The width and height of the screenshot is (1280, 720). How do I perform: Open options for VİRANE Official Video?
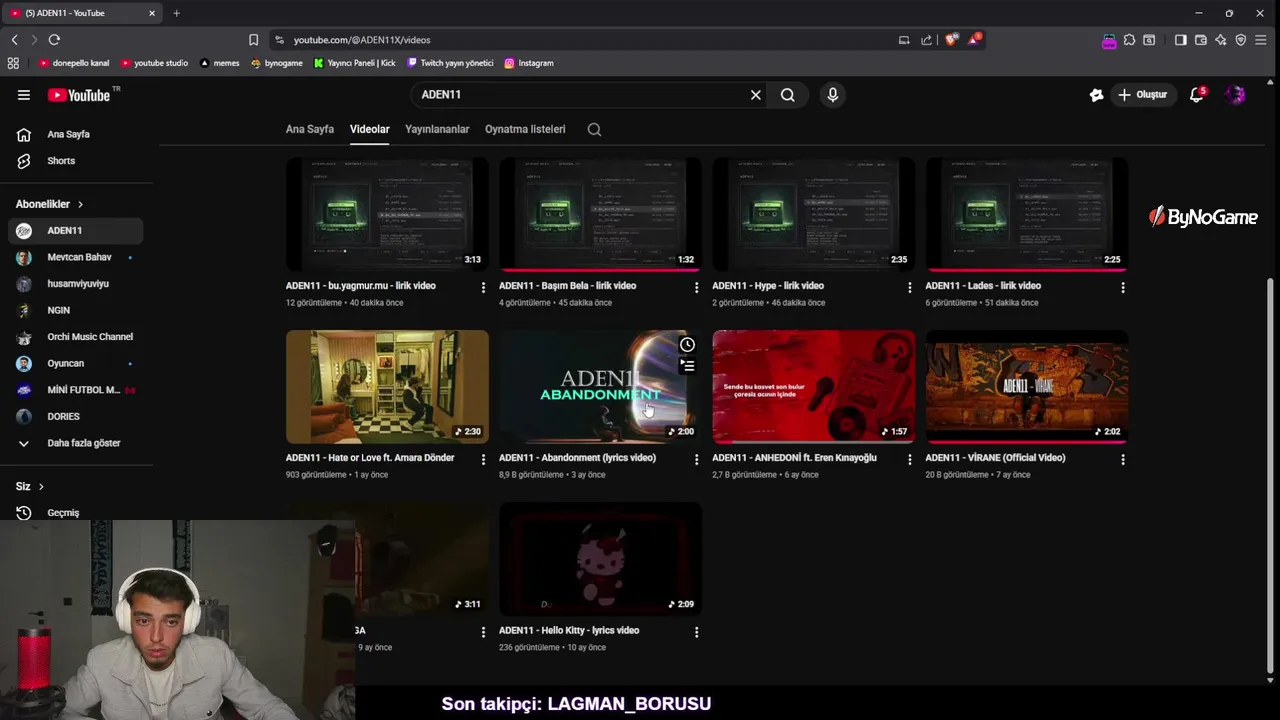1122,460
